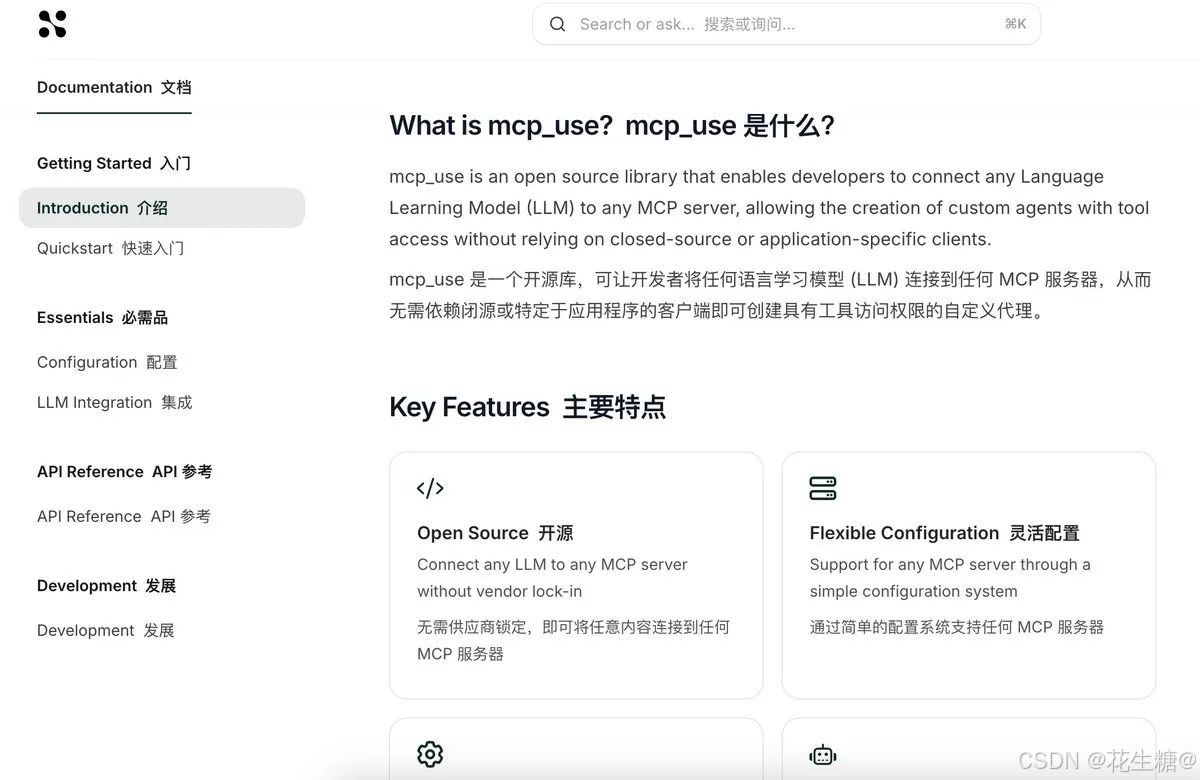Collapse the Development section
This screenshot has height=780, width=1200.
[106, 585]
